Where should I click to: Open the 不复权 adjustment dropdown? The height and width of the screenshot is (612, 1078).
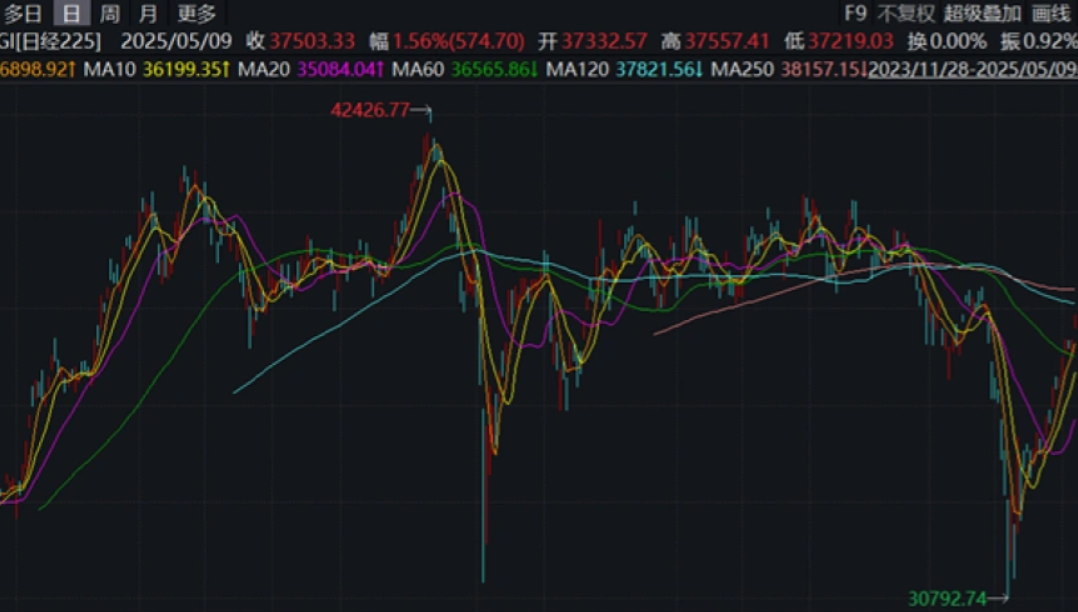[906, 14]
